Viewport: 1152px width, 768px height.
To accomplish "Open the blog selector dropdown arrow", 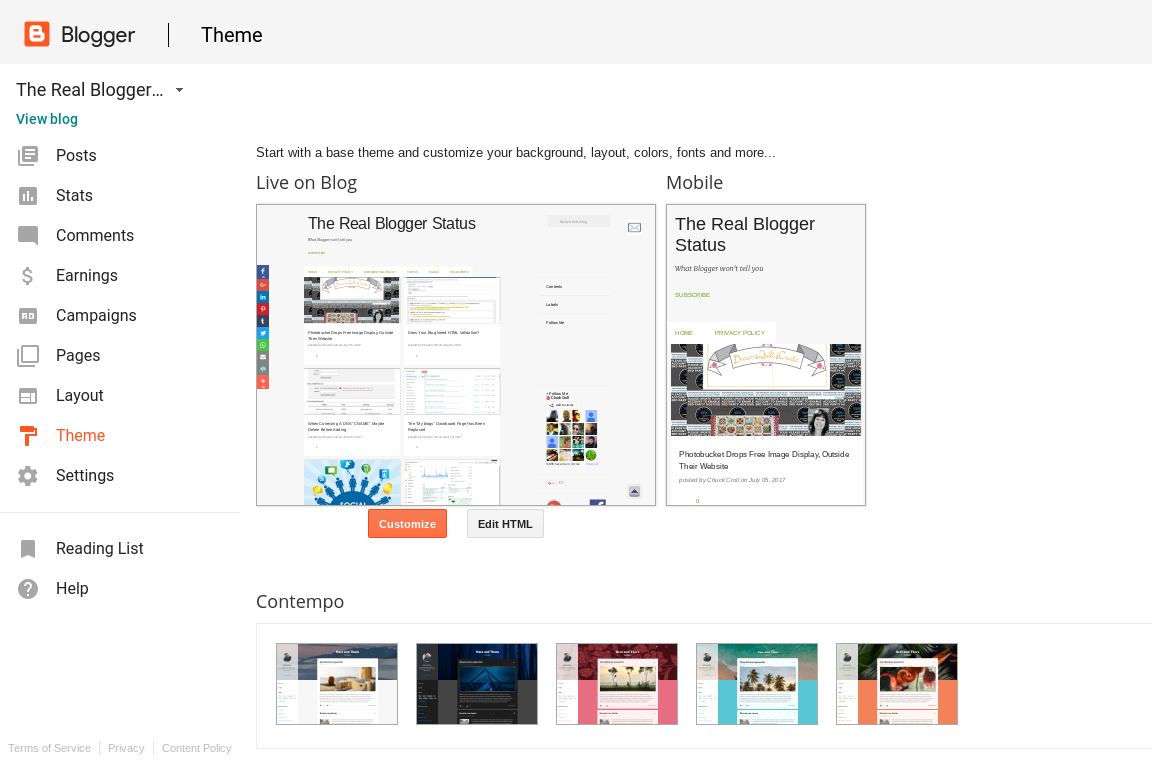I will [x=179, y=90].
